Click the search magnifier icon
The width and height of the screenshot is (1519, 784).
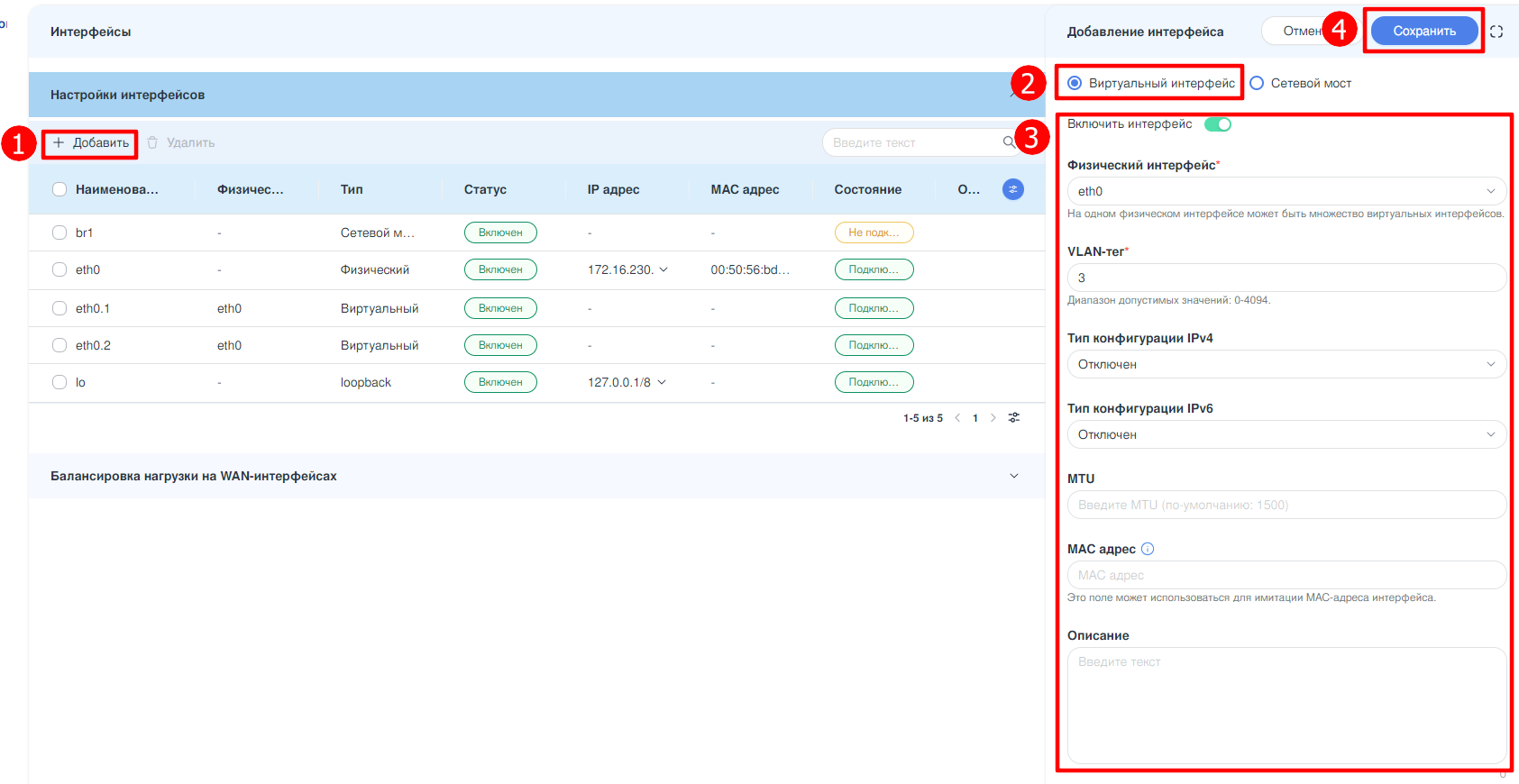(1009, 142)
